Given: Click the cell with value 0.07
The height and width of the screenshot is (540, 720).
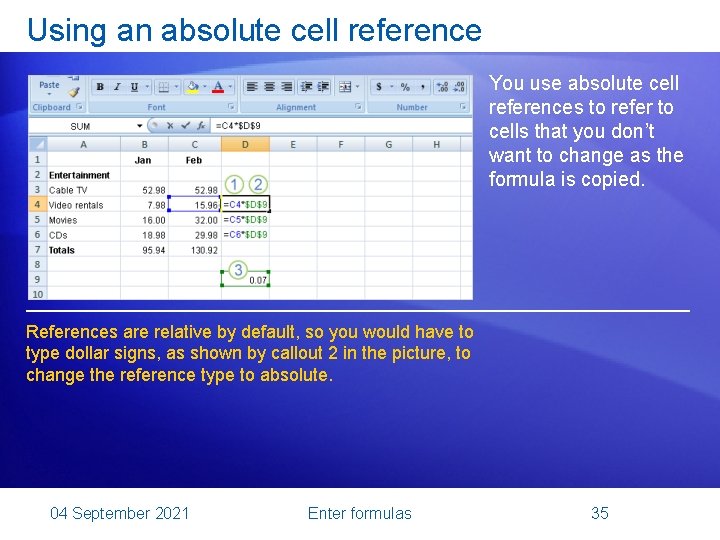Looking at the screenshot, I should pos(245,279).
